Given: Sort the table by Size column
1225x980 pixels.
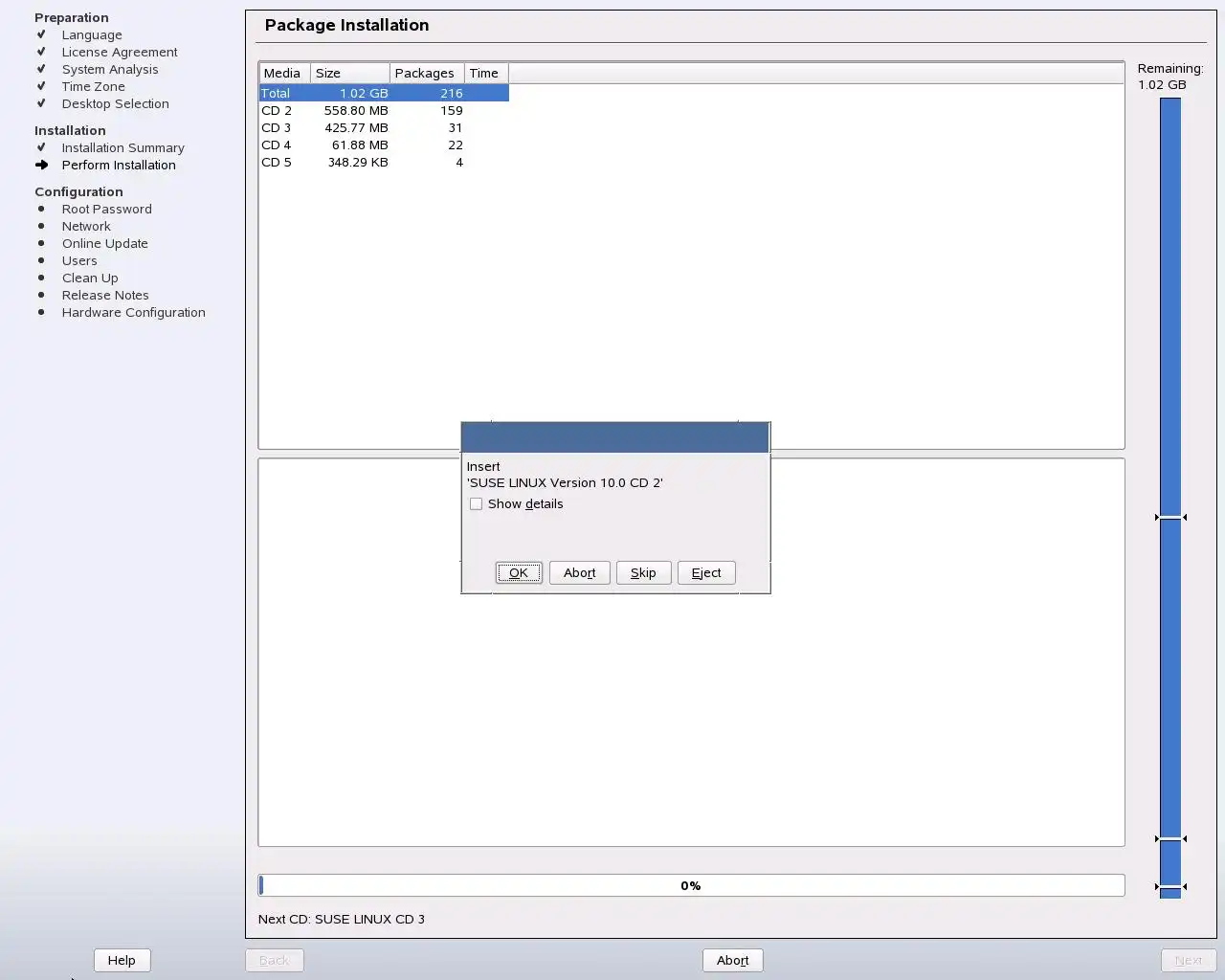Looking at the screenshot, I should [350, 73].
